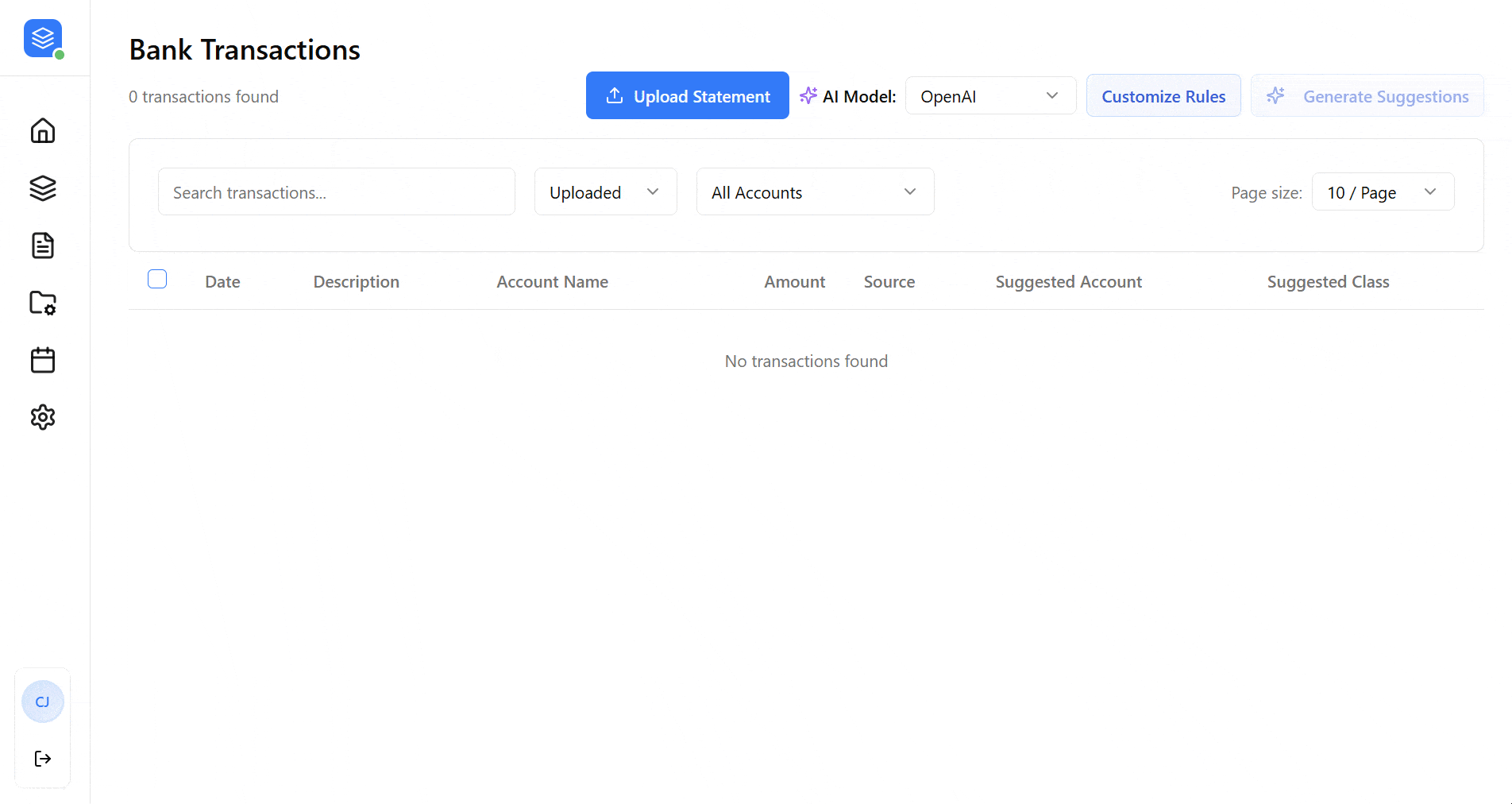
Task: Open the CJ user avatar
Action: pyautogui.click(x=43, y=702)
